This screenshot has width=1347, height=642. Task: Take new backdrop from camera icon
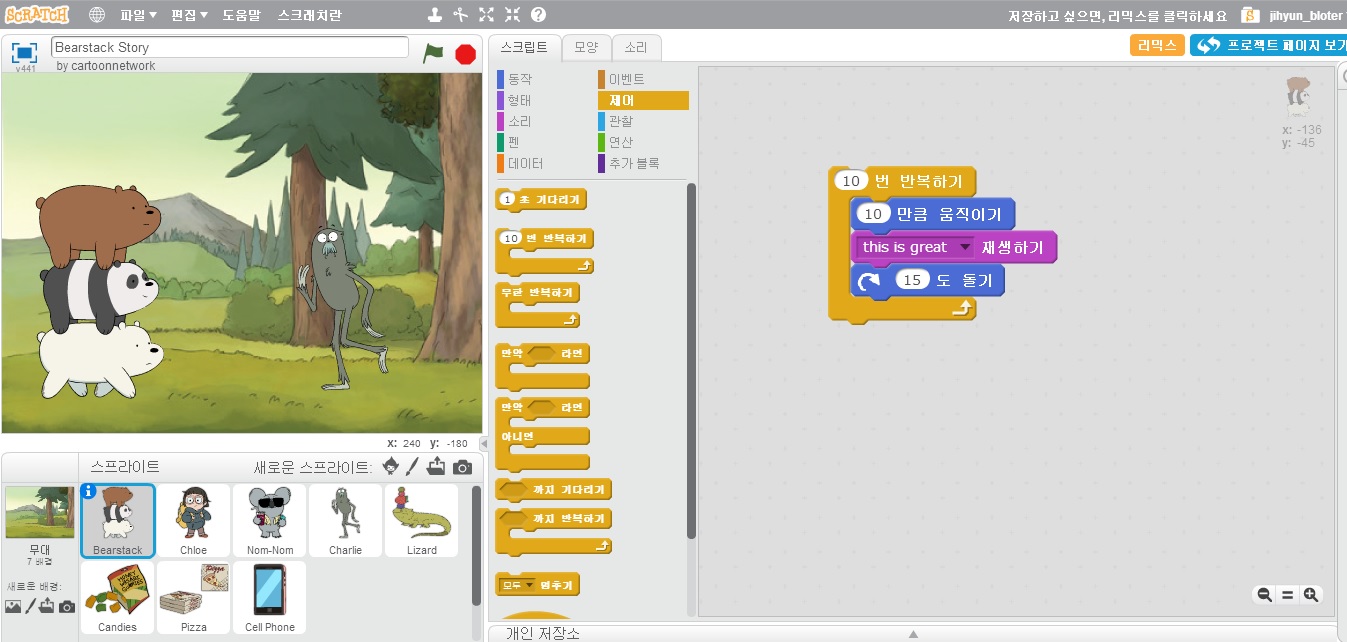pyautogui.click(x=66, y=606)
